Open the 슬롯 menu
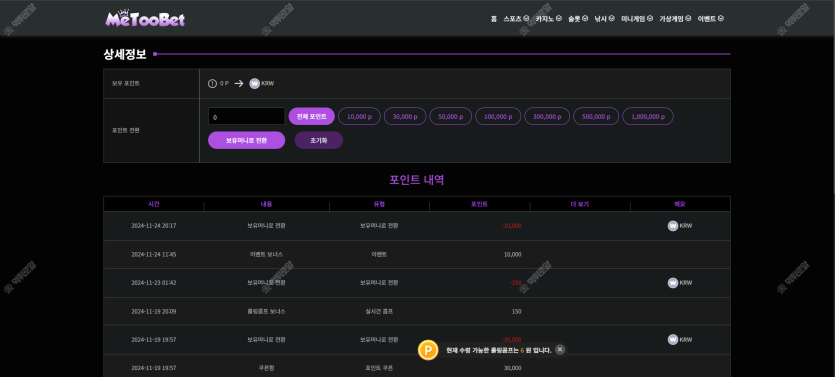The width and height of the screenshot is (835, 377). click(x=574, y=19)
